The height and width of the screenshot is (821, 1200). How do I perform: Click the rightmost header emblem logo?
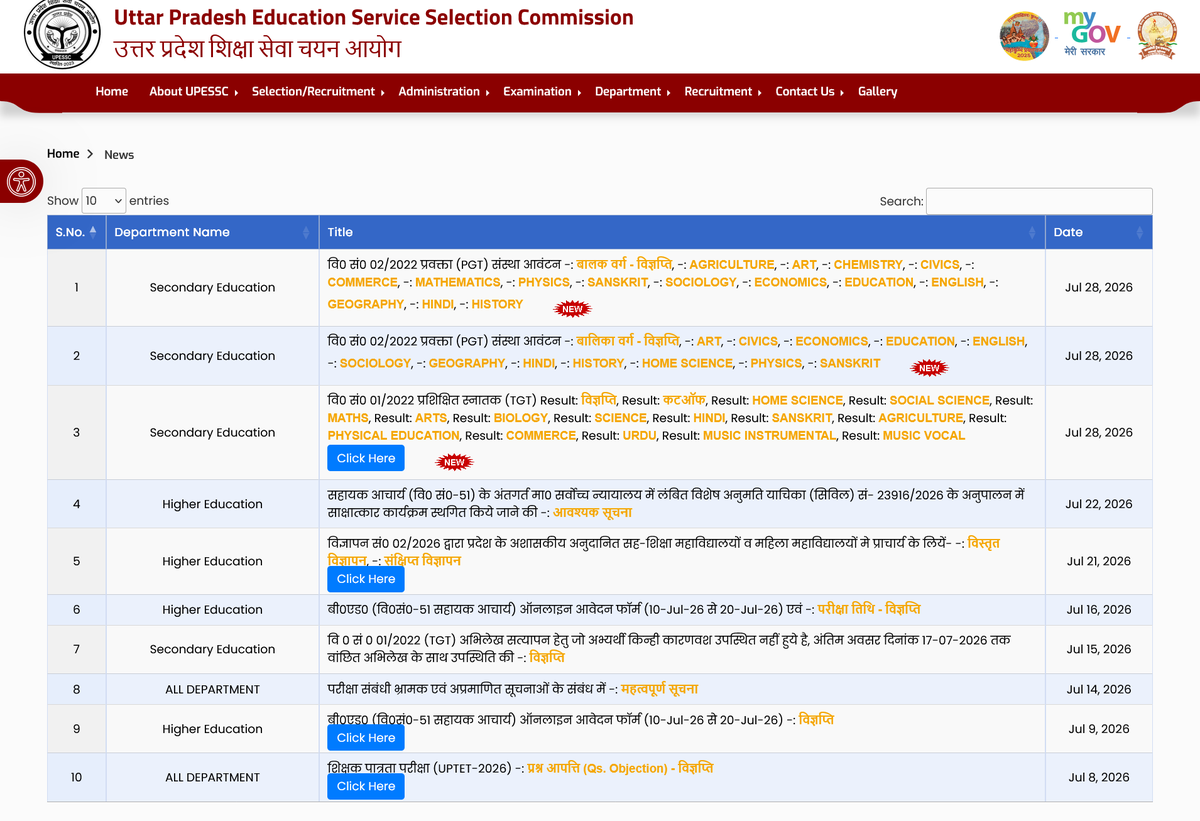tap(1157, 35)
